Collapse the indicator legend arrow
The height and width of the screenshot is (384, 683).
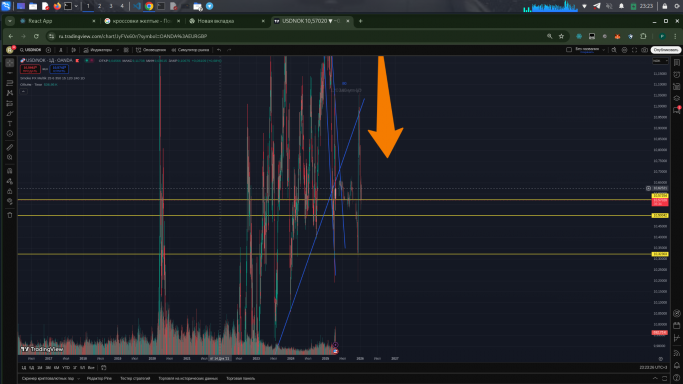(24, 91)
